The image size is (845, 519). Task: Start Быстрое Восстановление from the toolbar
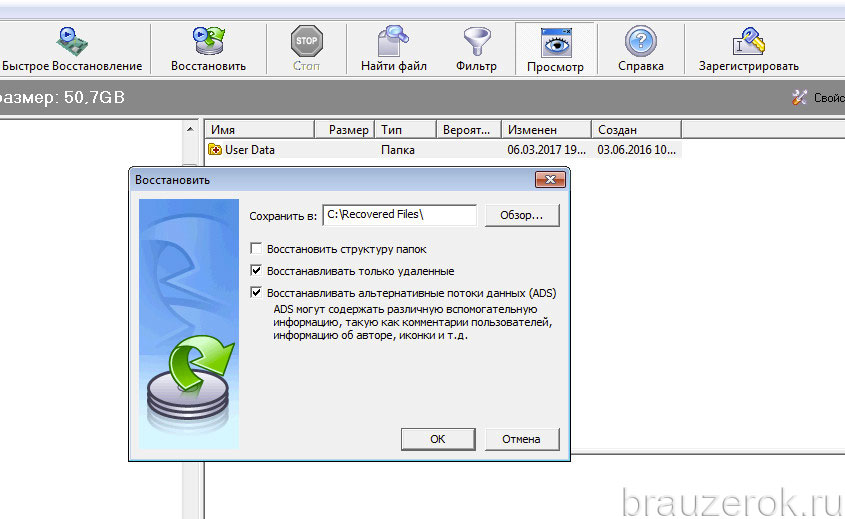72,50
